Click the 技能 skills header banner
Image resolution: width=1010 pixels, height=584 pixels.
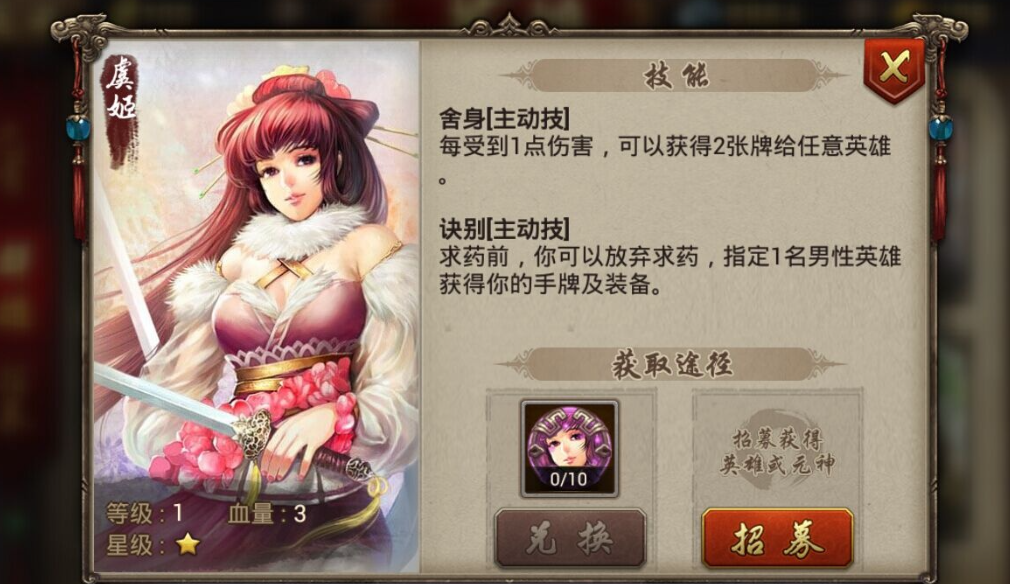(674, 76)
